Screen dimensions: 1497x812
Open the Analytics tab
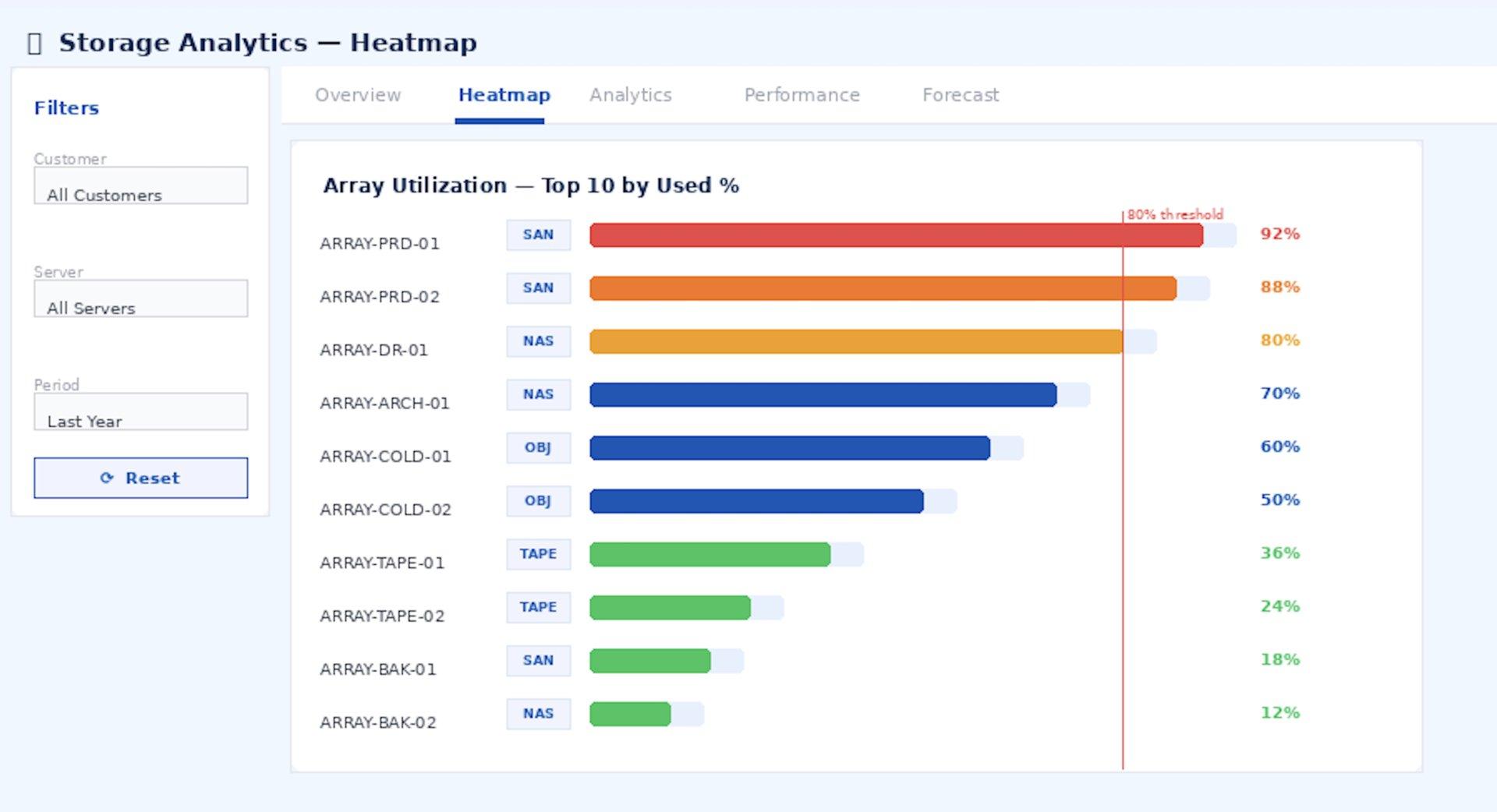(x=630, y=95)
